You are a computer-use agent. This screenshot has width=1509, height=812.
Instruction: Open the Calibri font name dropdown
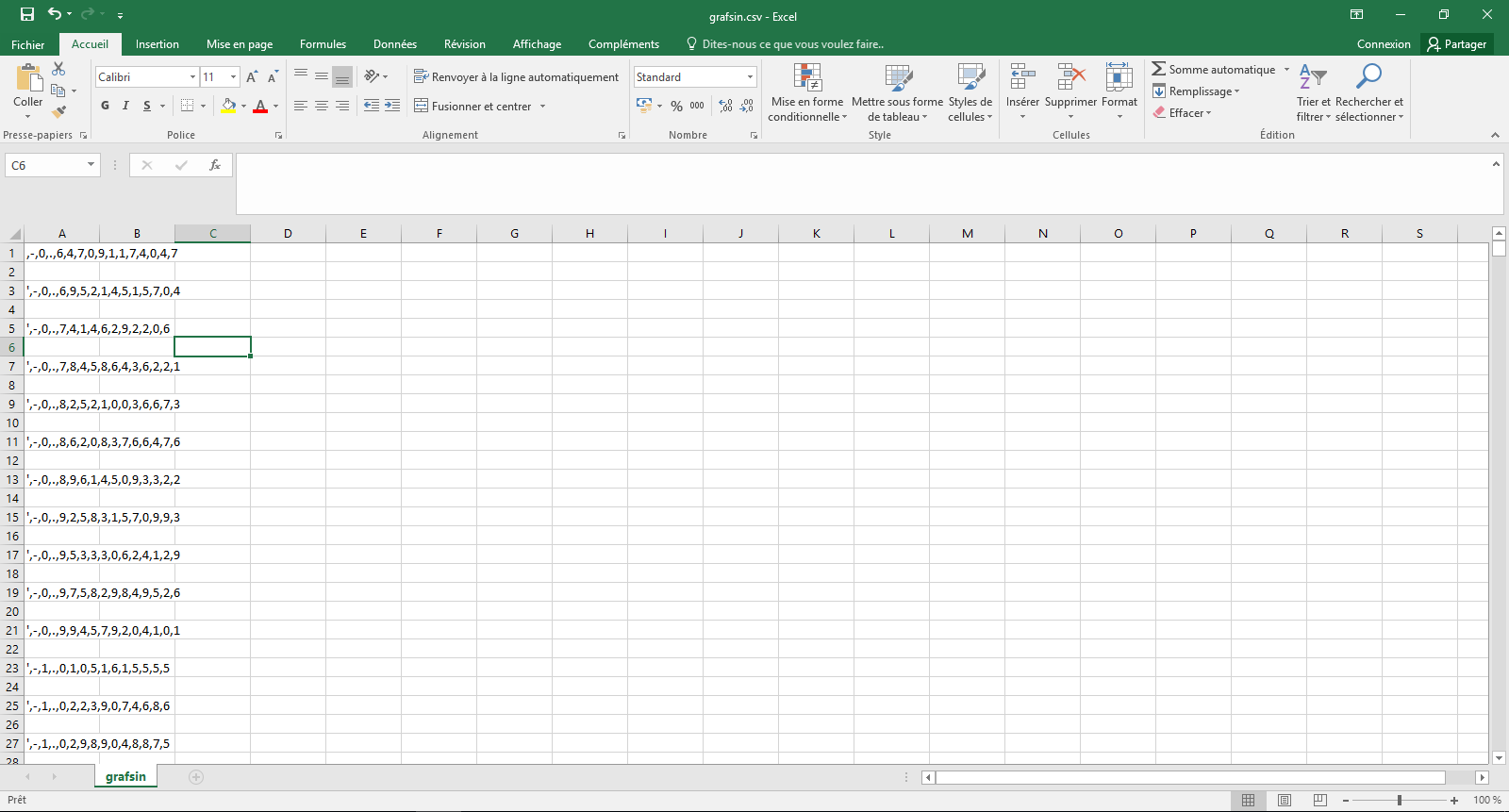pos(192,76)
